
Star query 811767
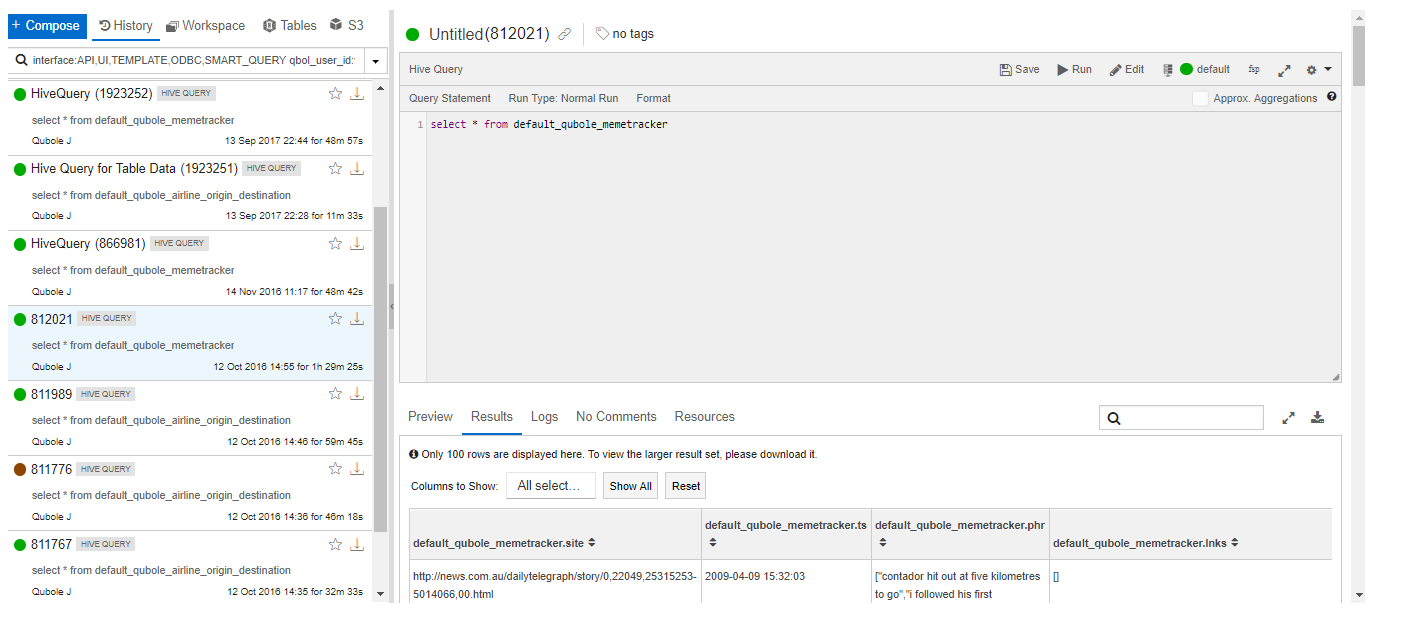[x=336, y=544]
